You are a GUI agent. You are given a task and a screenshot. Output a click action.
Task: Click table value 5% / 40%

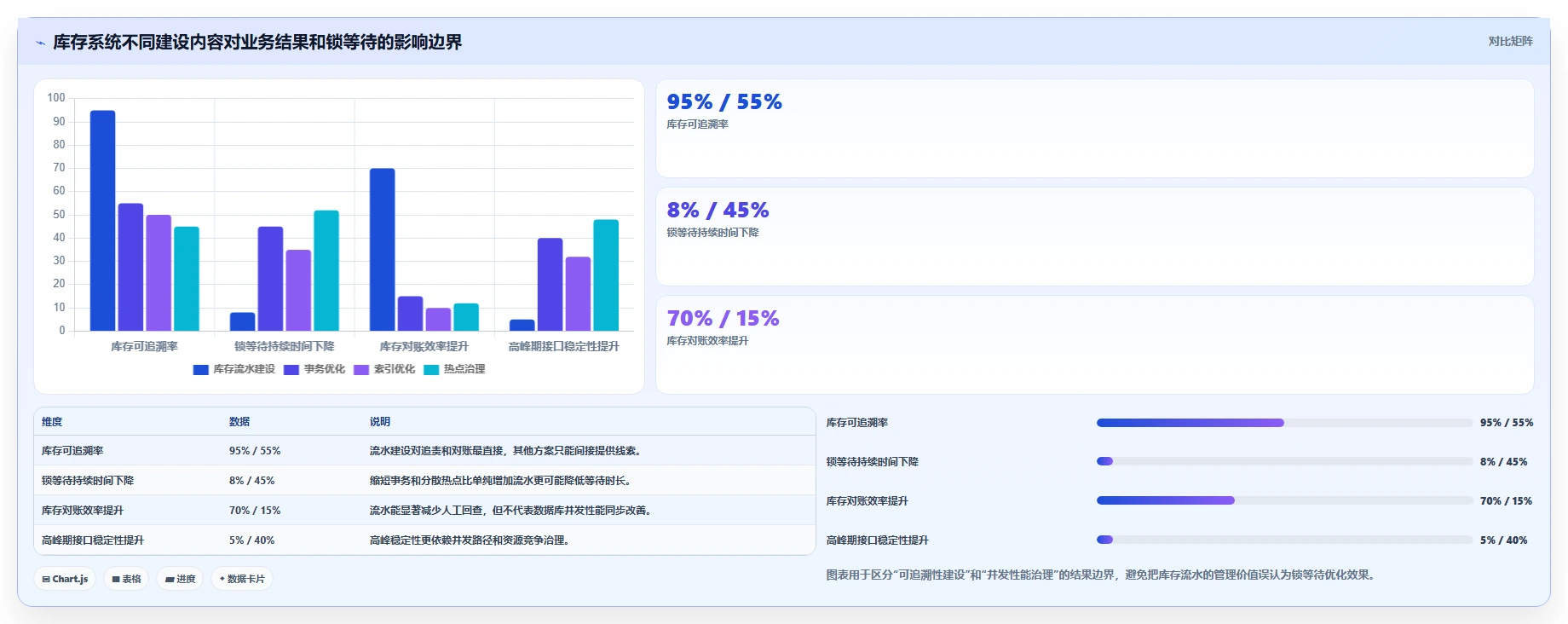[x=252, y=540]
